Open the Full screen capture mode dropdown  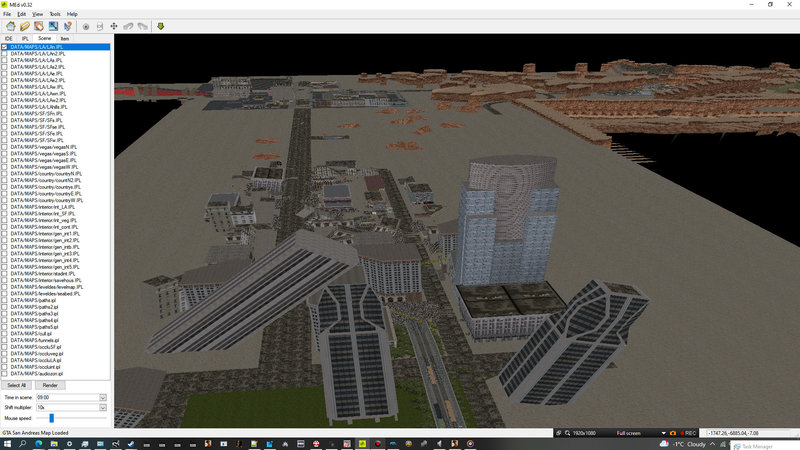pyautogui.click(x=663, y=433)
